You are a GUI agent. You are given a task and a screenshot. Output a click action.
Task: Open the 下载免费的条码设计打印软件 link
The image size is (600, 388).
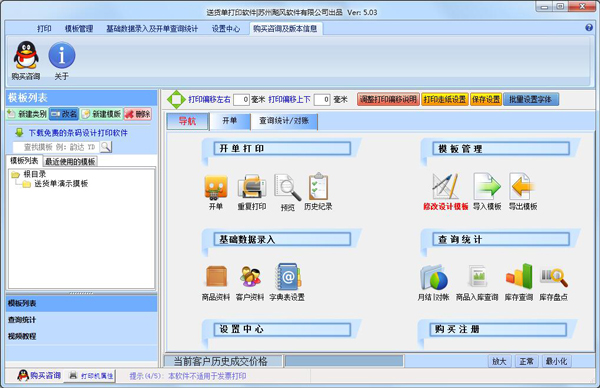78,133
